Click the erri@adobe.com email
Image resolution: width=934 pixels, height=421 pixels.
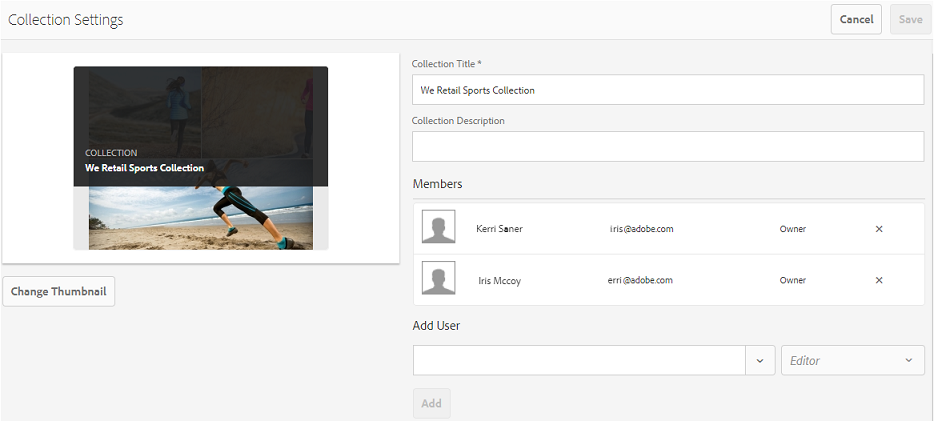coord(640,280)
